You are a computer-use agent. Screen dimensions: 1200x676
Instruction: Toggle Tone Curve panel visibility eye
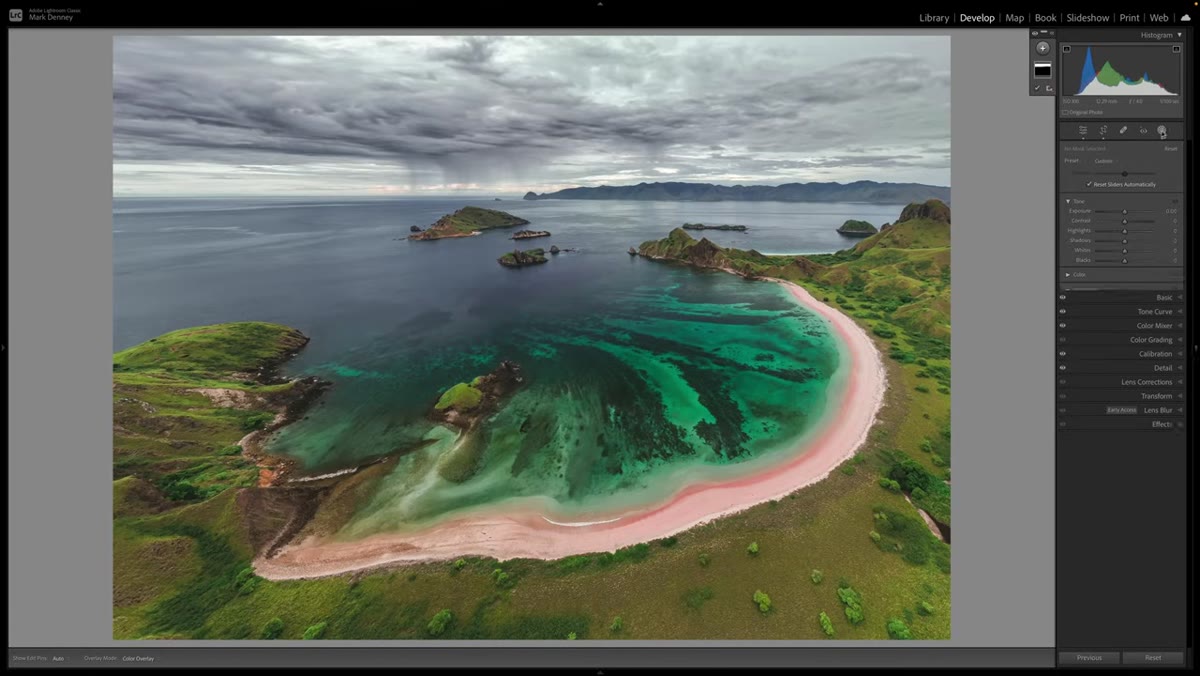(1063, 311)
